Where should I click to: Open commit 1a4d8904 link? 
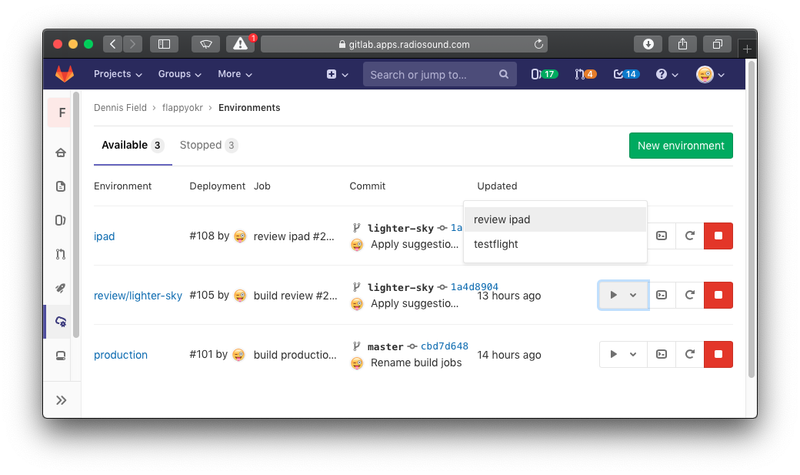(474, 287)
